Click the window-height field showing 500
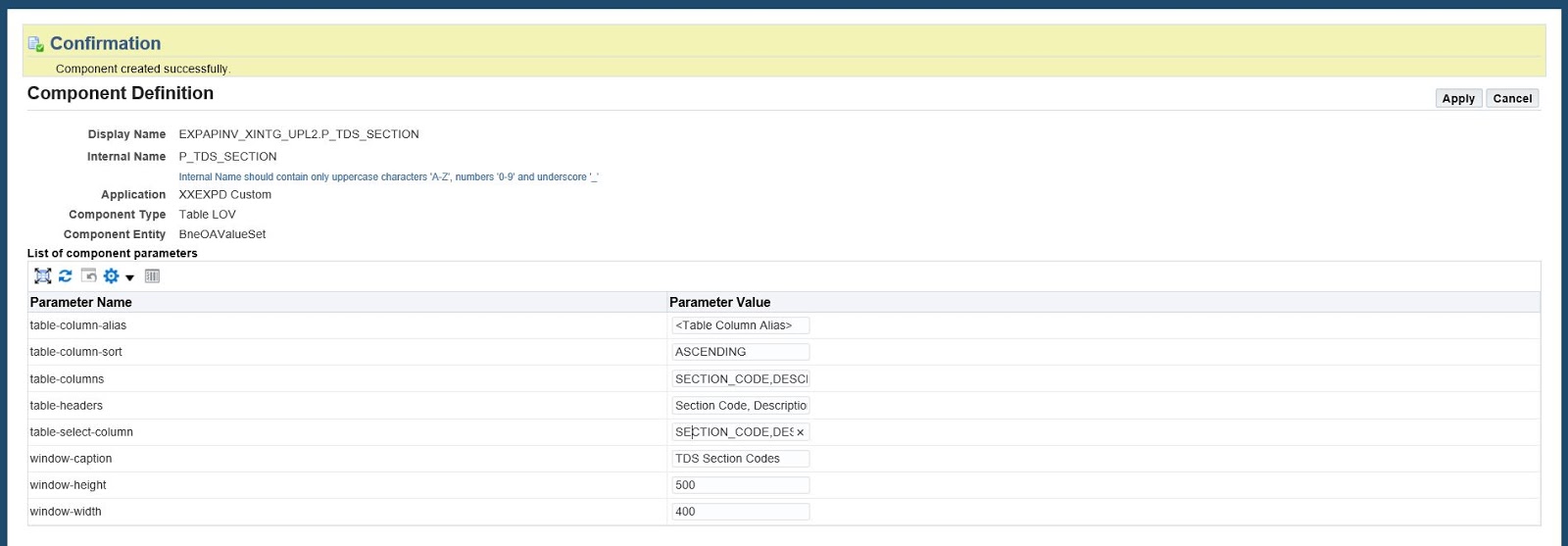The image size is (1568, 546). pos(741,485)
